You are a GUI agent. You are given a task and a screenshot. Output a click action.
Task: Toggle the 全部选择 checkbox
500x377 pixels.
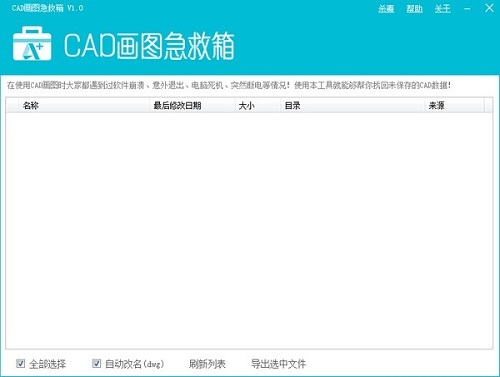coord(20,363)
